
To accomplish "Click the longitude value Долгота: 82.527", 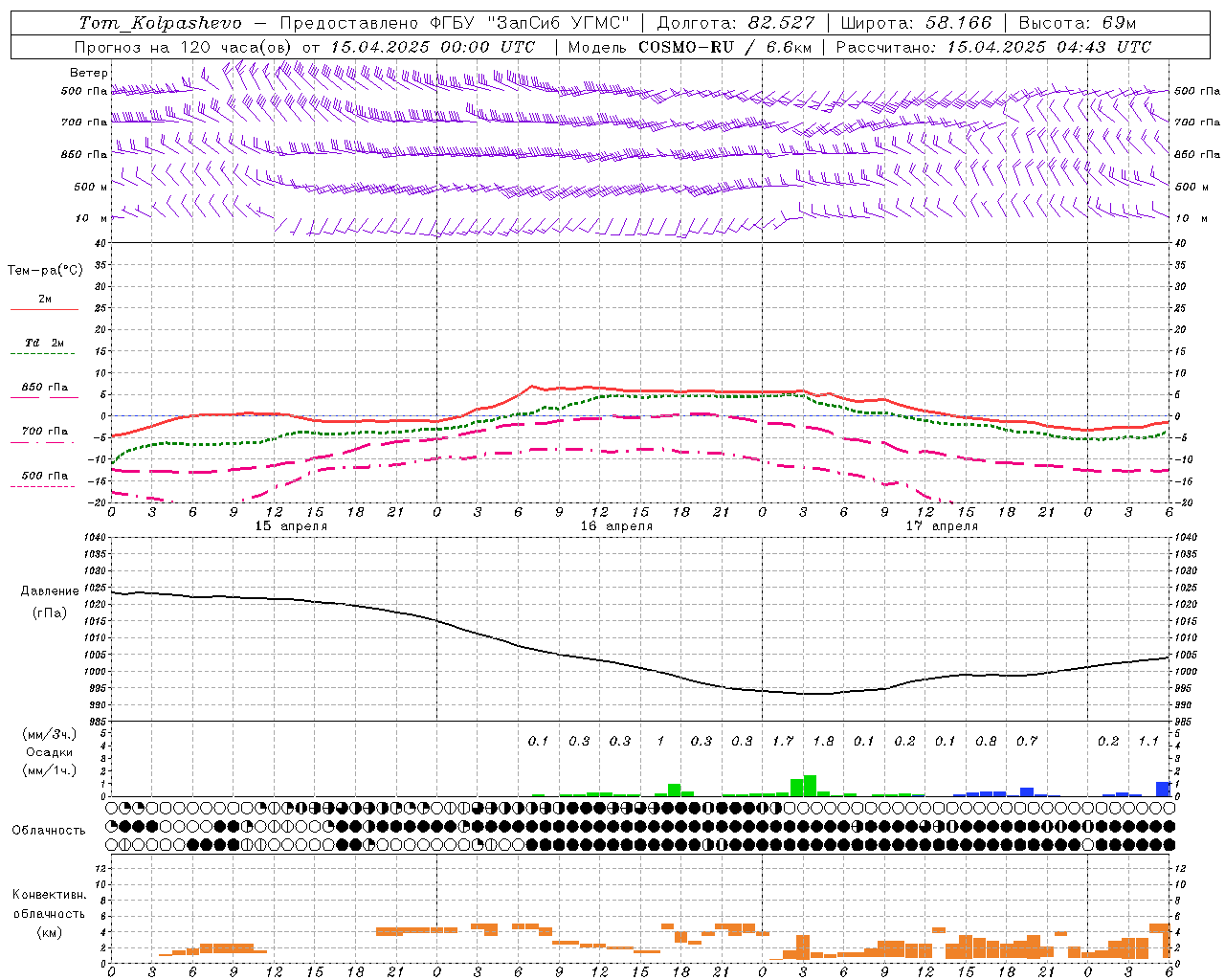I will 736,23.
